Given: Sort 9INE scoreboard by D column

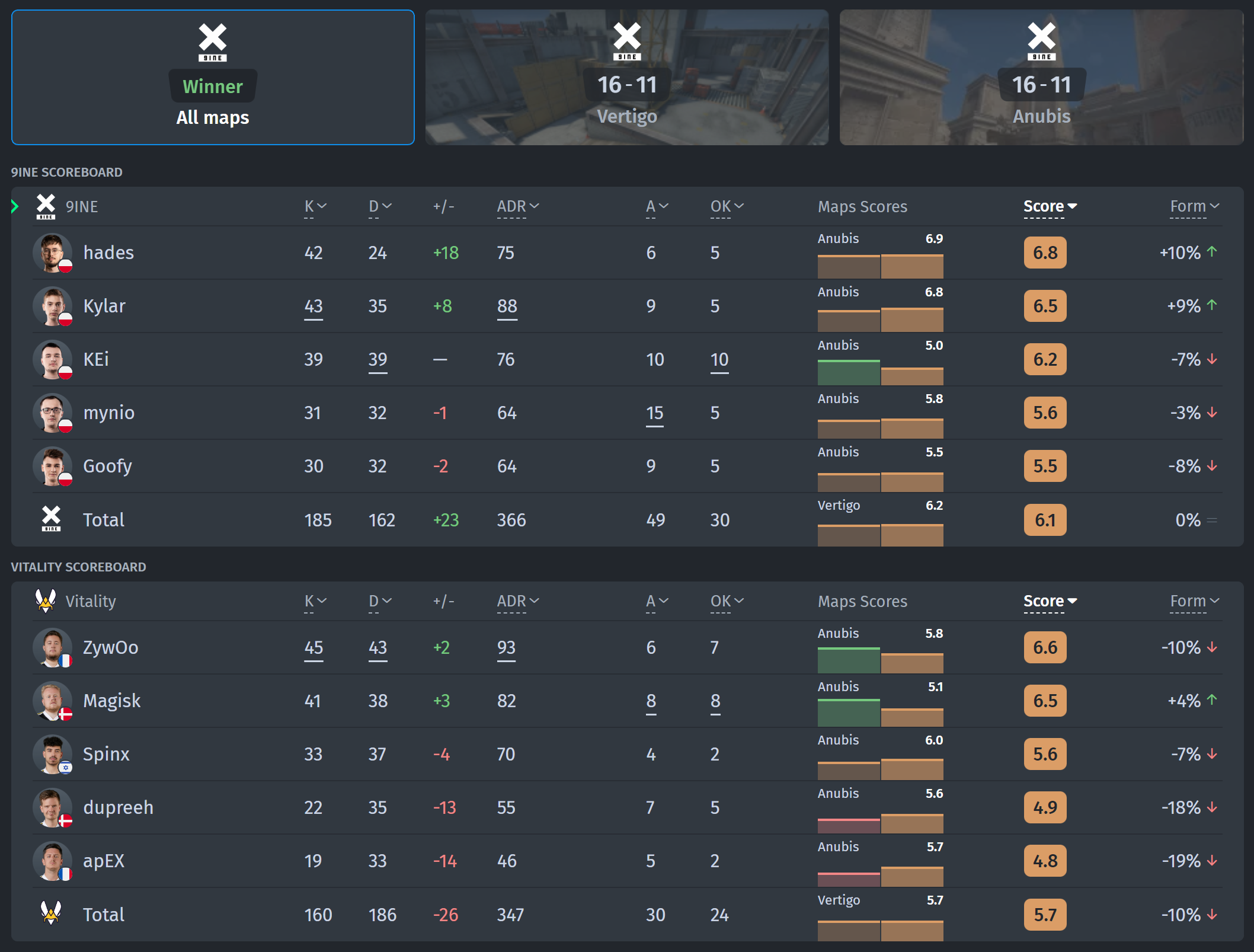Looking at the screenshot, I should tap(380, 206).
